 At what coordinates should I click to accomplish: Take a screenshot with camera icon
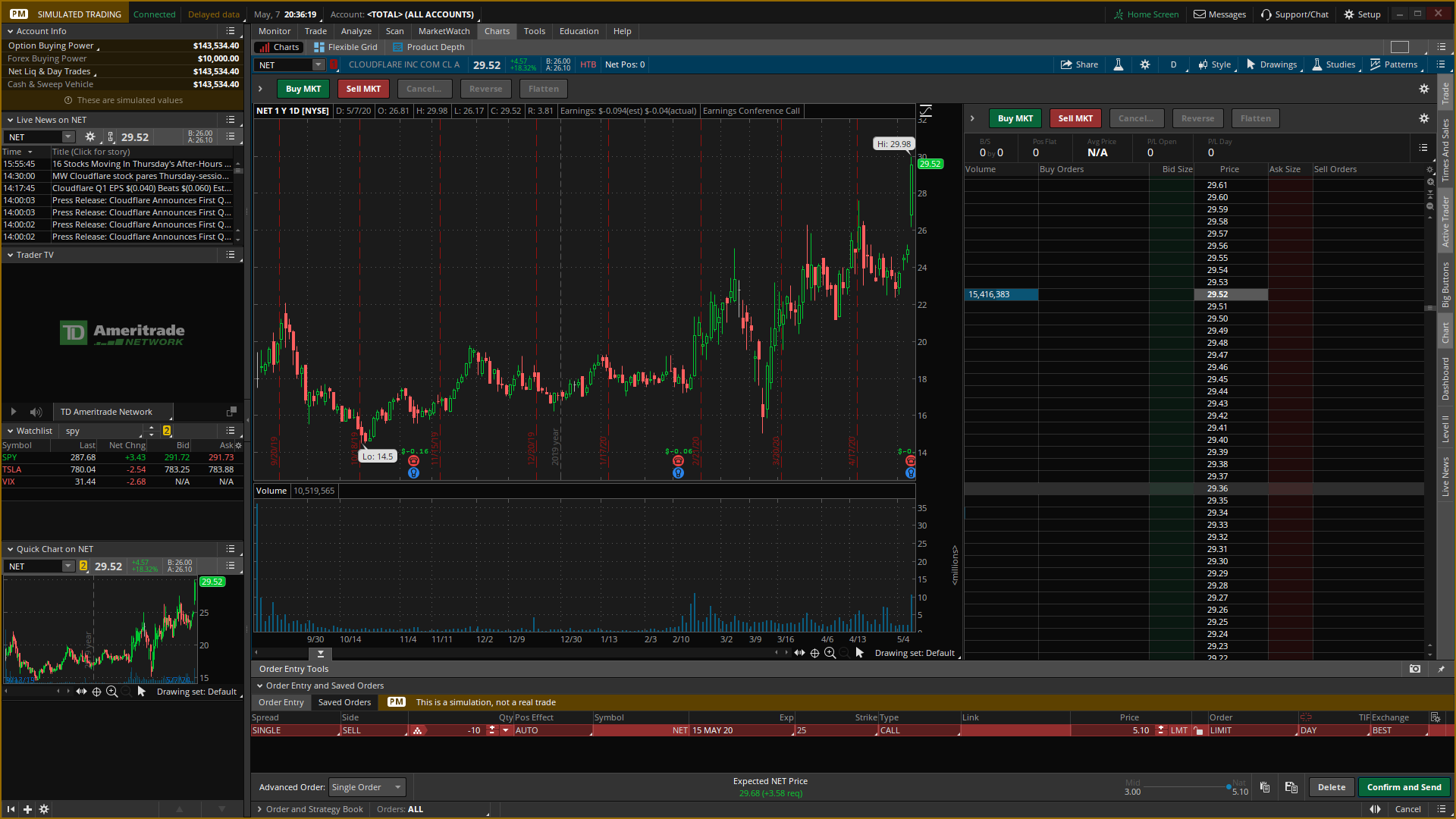[x=1414, y=669]
